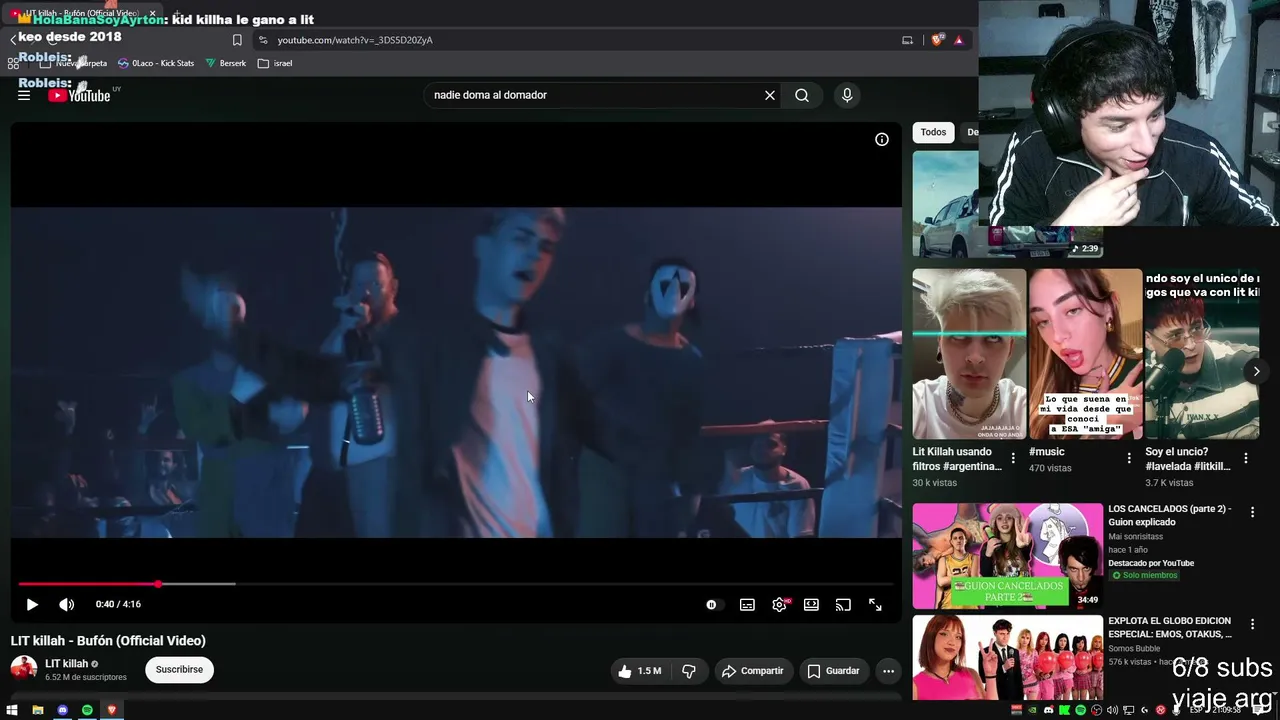Screen dimensions: 1280x720
Task: Start voice search with the microphone
Action: tap(847, 95)
